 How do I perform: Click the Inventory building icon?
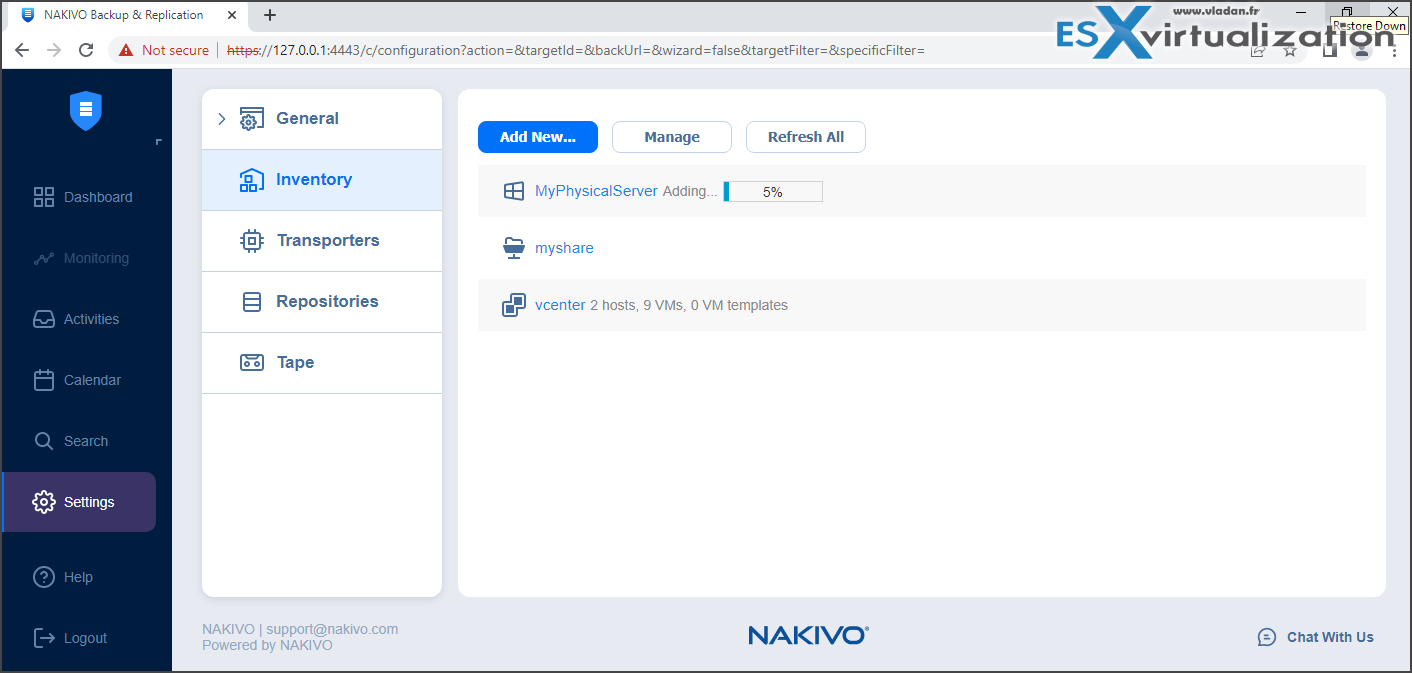coord(251,180)
